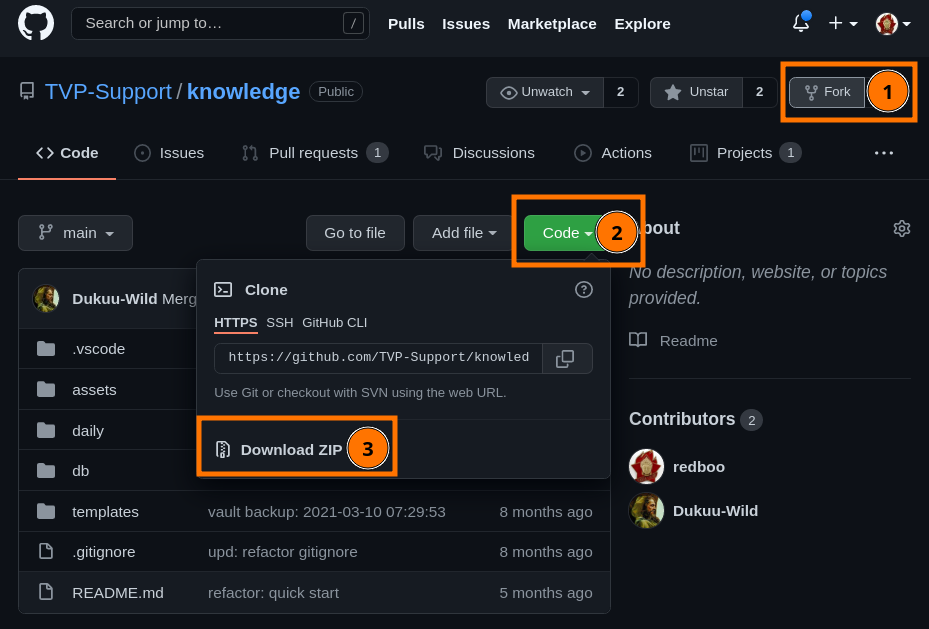Click the Go to file button
929x629 pixels.
(355, 233)
